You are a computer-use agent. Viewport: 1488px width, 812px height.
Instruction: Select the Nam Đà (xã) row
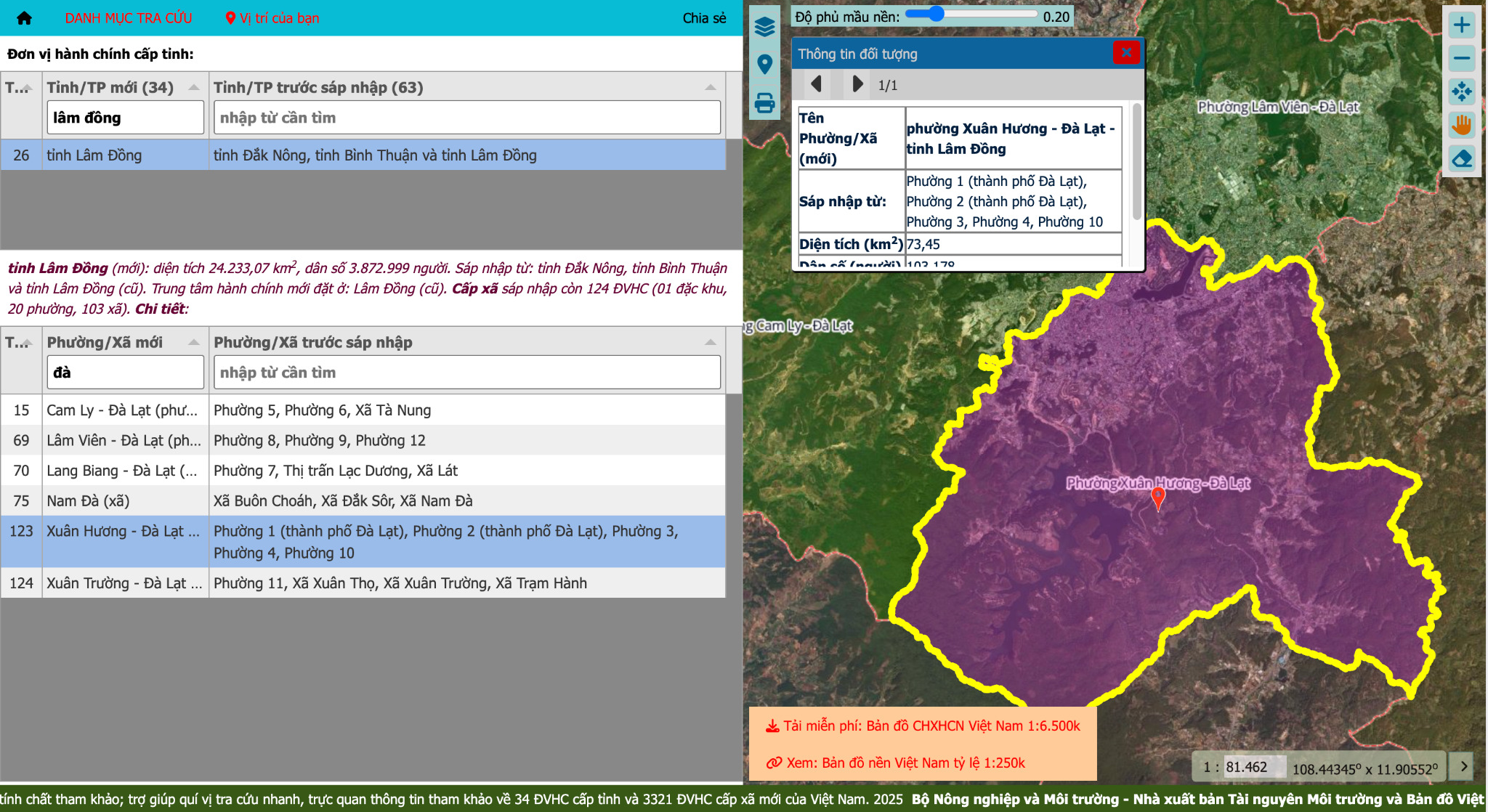[x=363, y=500]
